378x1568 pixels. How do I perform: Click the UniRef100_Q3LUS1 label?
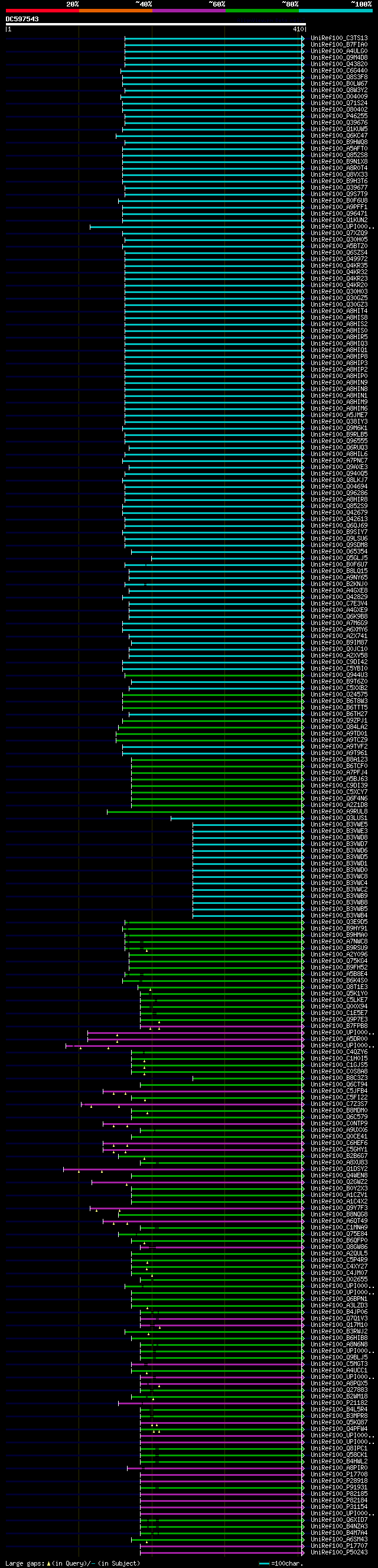pos(339,818)
